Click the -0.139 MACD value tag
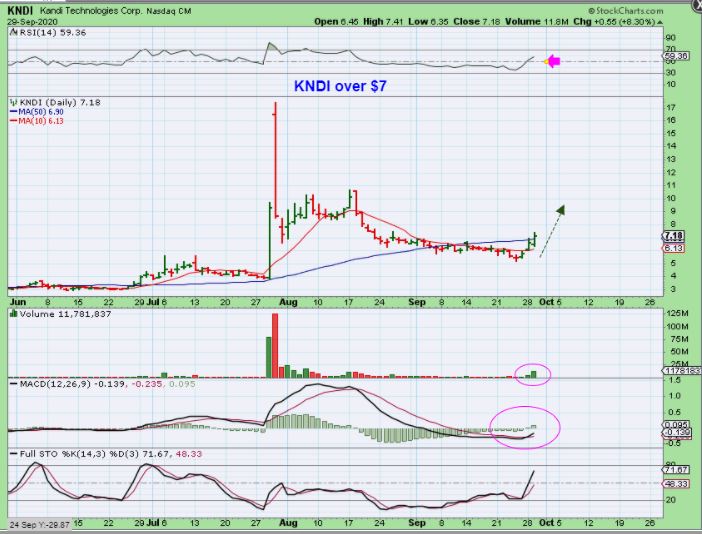The image size is (702, 534). click(x=676, y=432)
